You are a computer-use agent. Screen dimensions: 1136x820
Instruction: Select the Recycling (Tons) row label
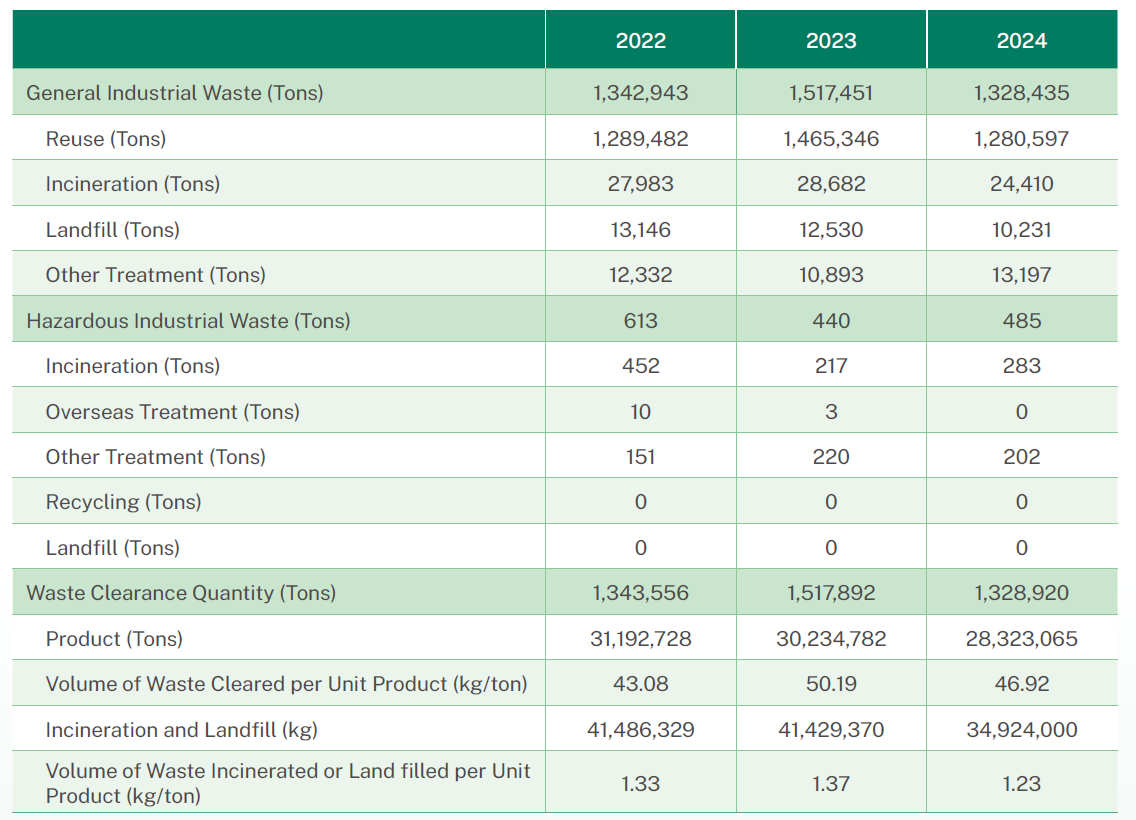[123, 502]
